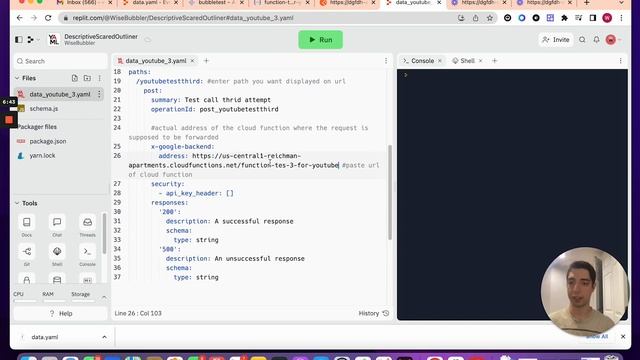Click line 26 address URL text
This screenshot has width=640, height=360.
tap(235, 160)
